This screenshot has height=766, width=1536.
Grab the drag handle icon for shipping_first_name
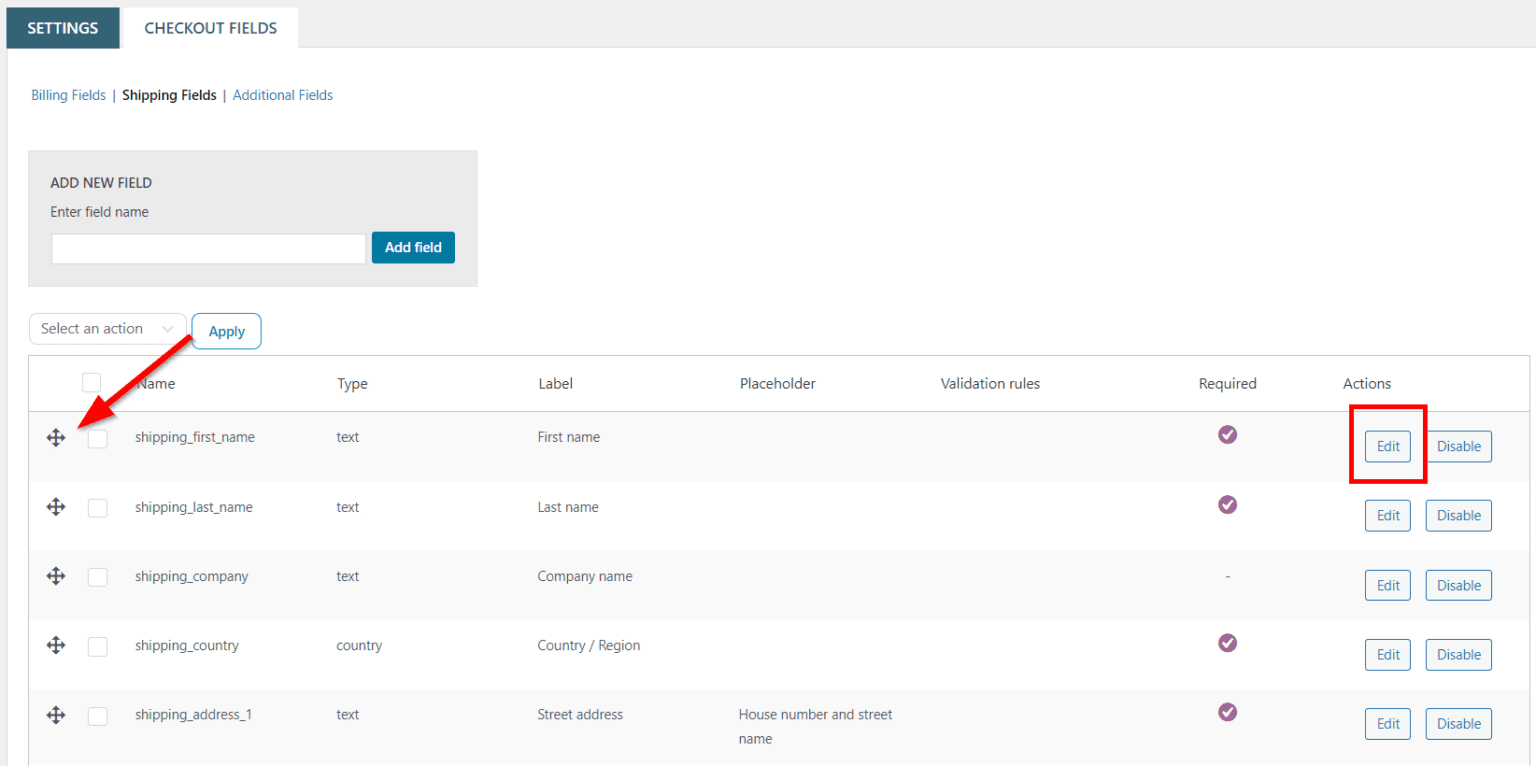coord(56,437)
